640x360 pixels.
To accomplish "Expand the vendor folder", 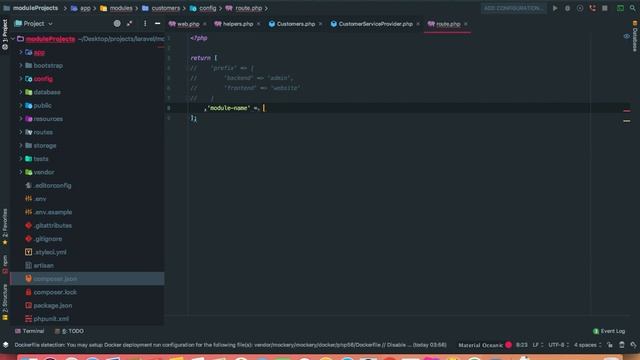I will 21,172.
